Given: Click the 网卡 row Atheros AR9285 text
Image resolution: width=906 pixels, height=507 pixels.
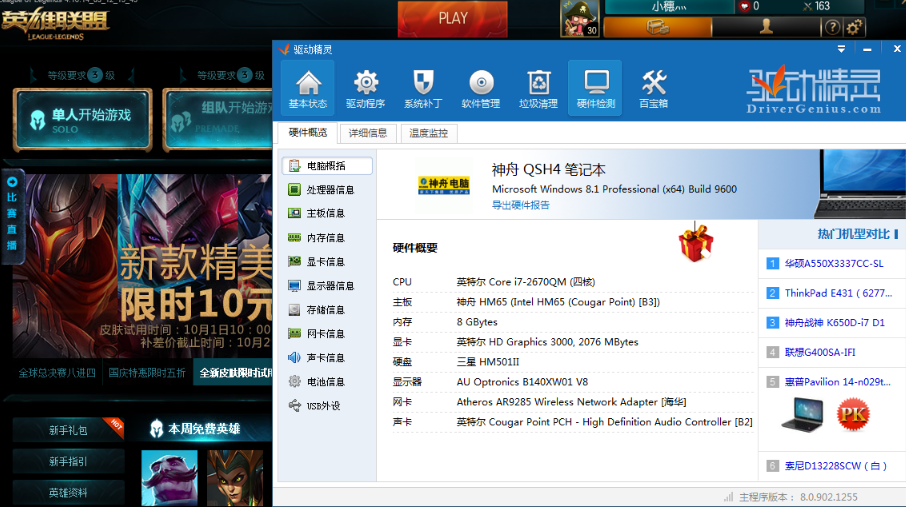Looking at the screenshot, I should coord(571,402).
